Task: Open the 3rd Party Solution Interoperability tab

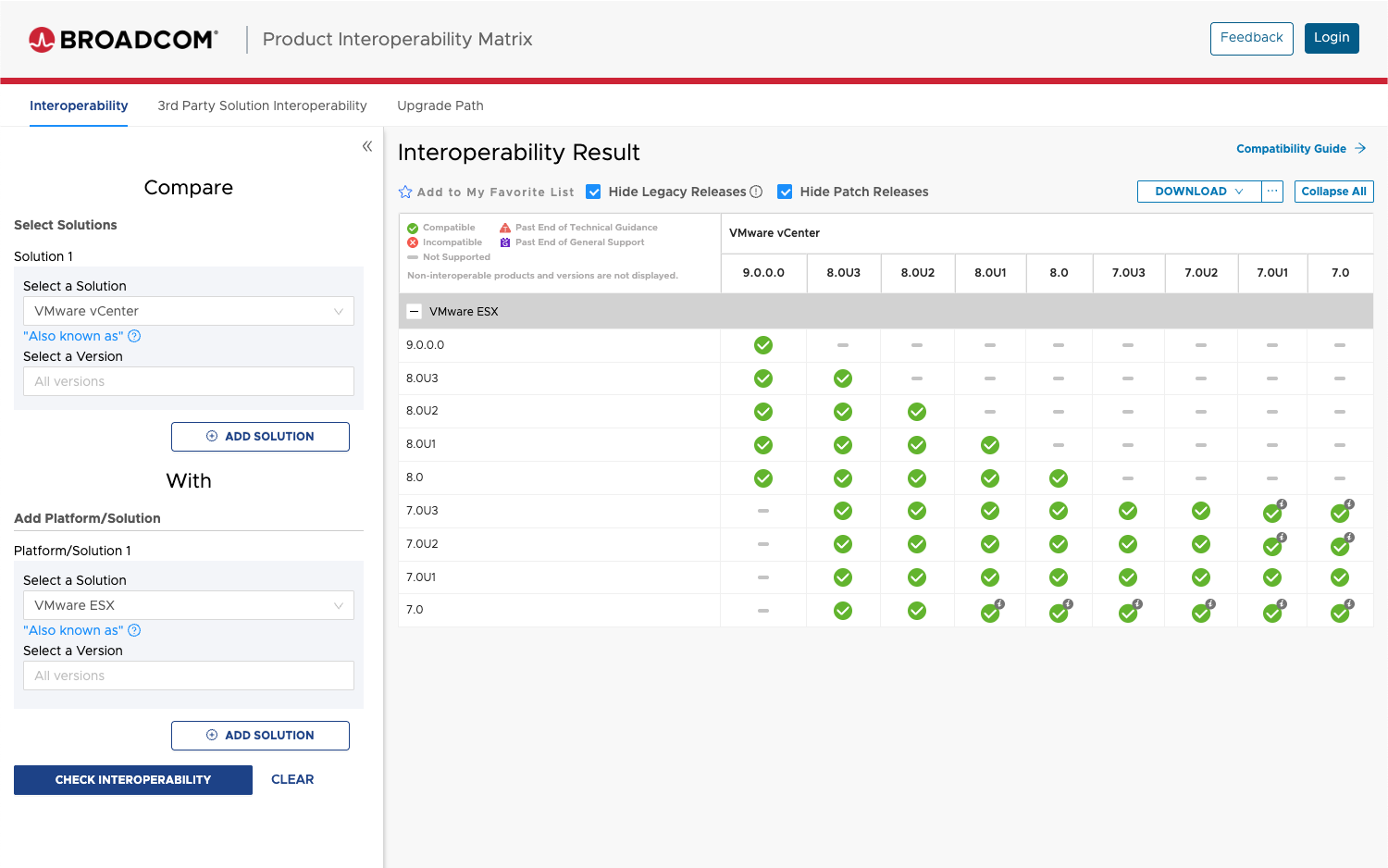Action: pyautogui.click(x=262, y=105)
